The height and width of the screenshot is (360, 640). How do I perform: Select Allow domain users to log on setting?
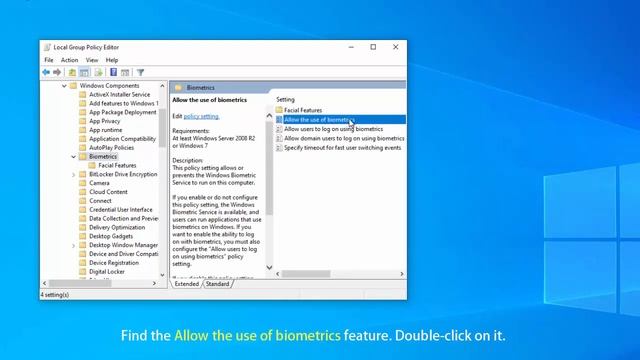pyautogui.click(x=344, y=138)
